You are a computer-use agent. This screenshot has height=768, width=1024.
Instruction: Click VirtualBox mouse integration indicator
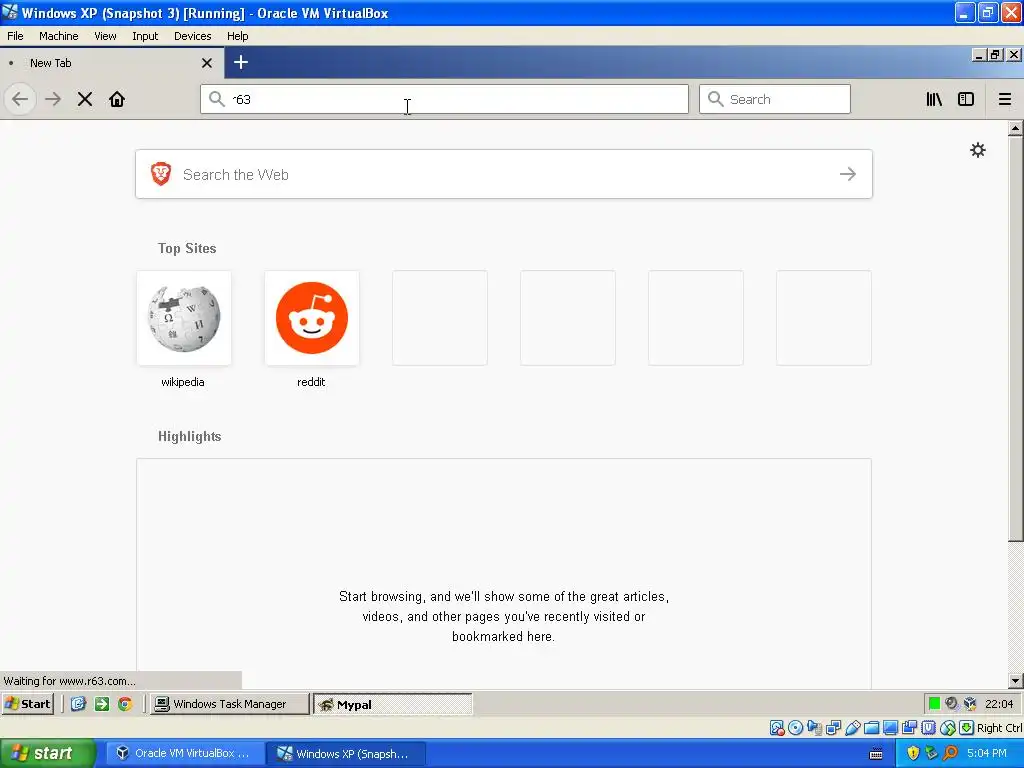point(948,728)
